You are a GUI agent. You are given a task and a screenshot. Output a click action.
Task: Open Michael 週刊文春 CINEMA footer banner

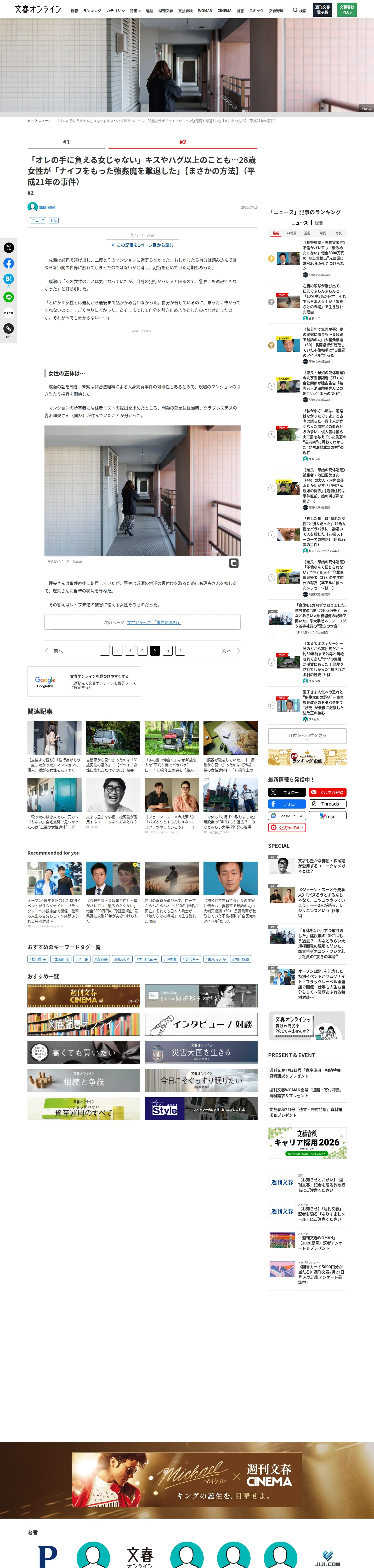(x=187, y=1479)
